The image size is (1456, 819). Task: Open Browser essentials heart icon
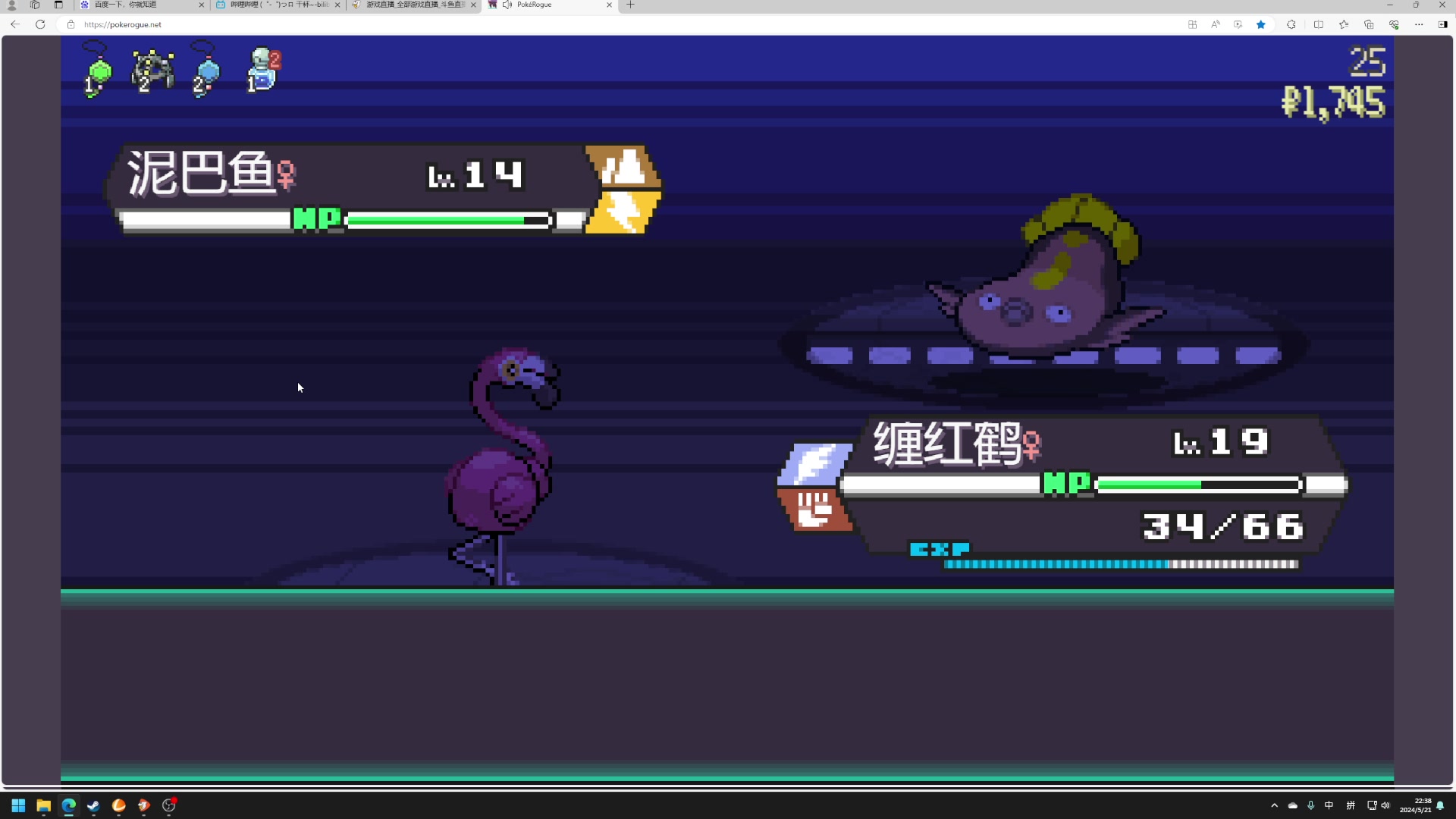click(x=1394, y=24)
